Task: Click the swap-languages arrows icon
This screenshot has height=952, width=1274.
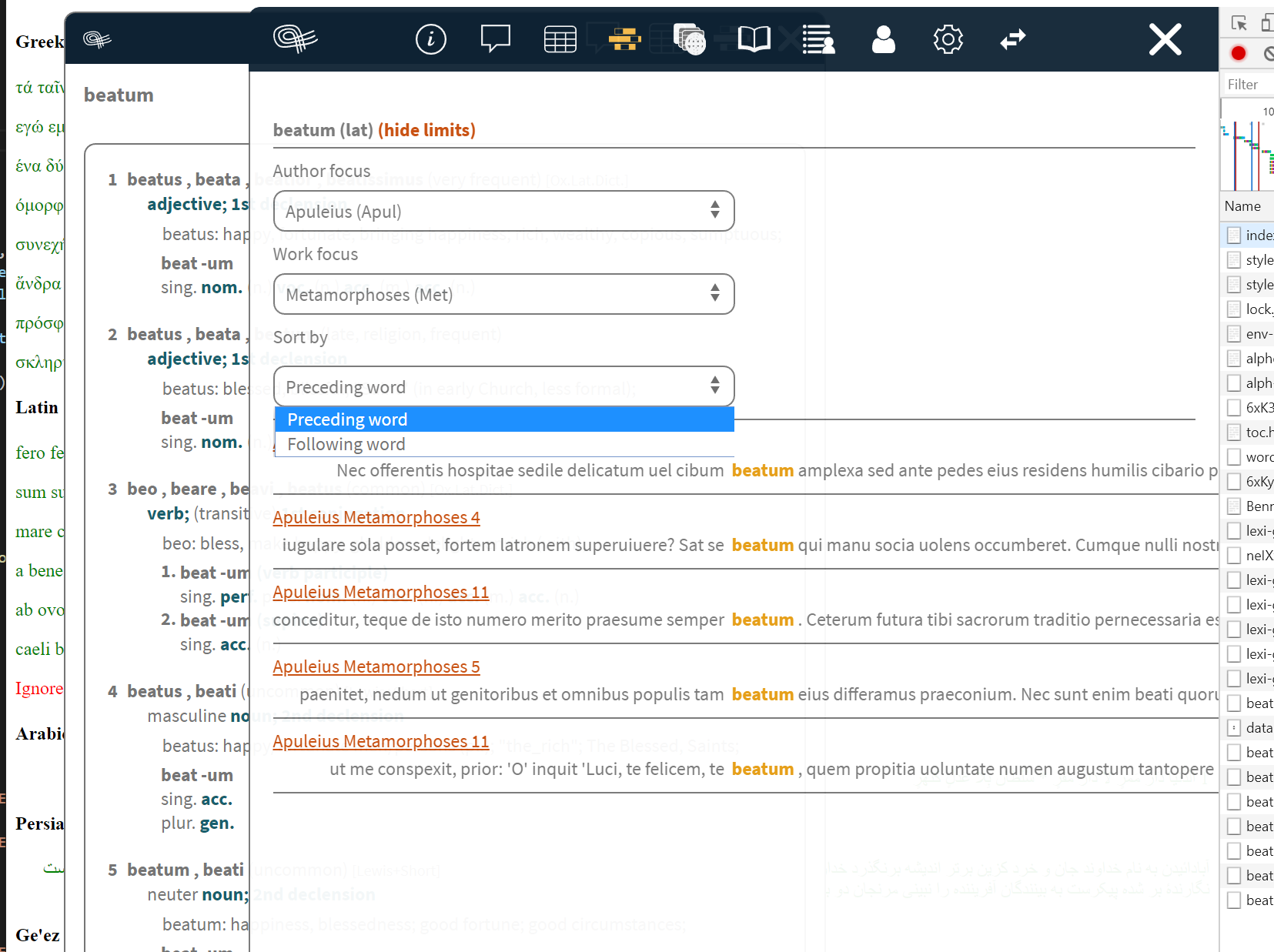Action: coord(1013,38)
